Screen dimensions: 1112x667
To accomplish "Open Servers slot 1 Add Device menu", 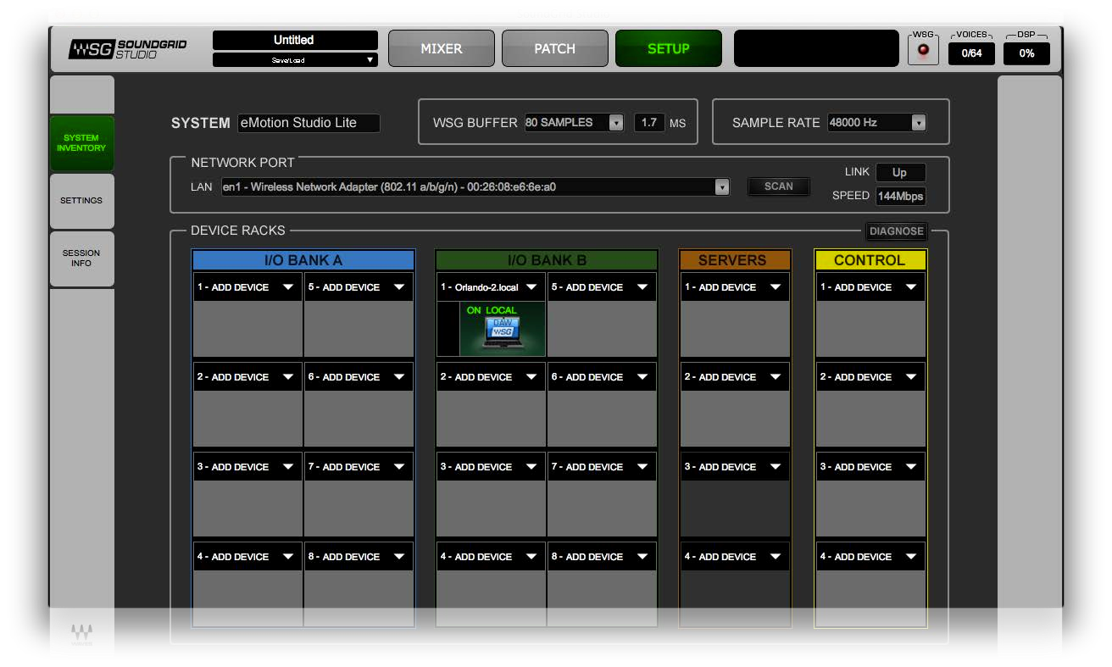I will (x=734, y=287).
